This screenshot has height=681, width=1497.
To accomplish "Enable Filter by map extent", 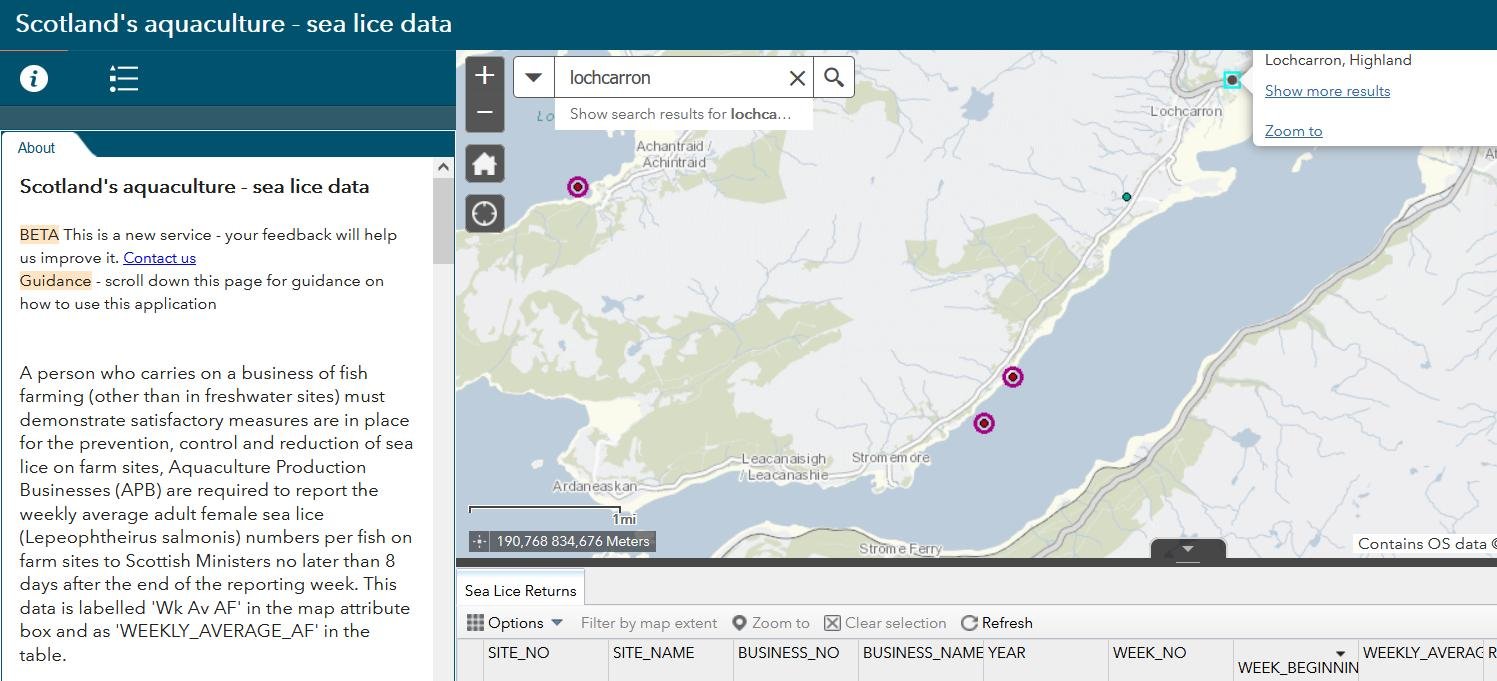I will [x=648, y=622].
